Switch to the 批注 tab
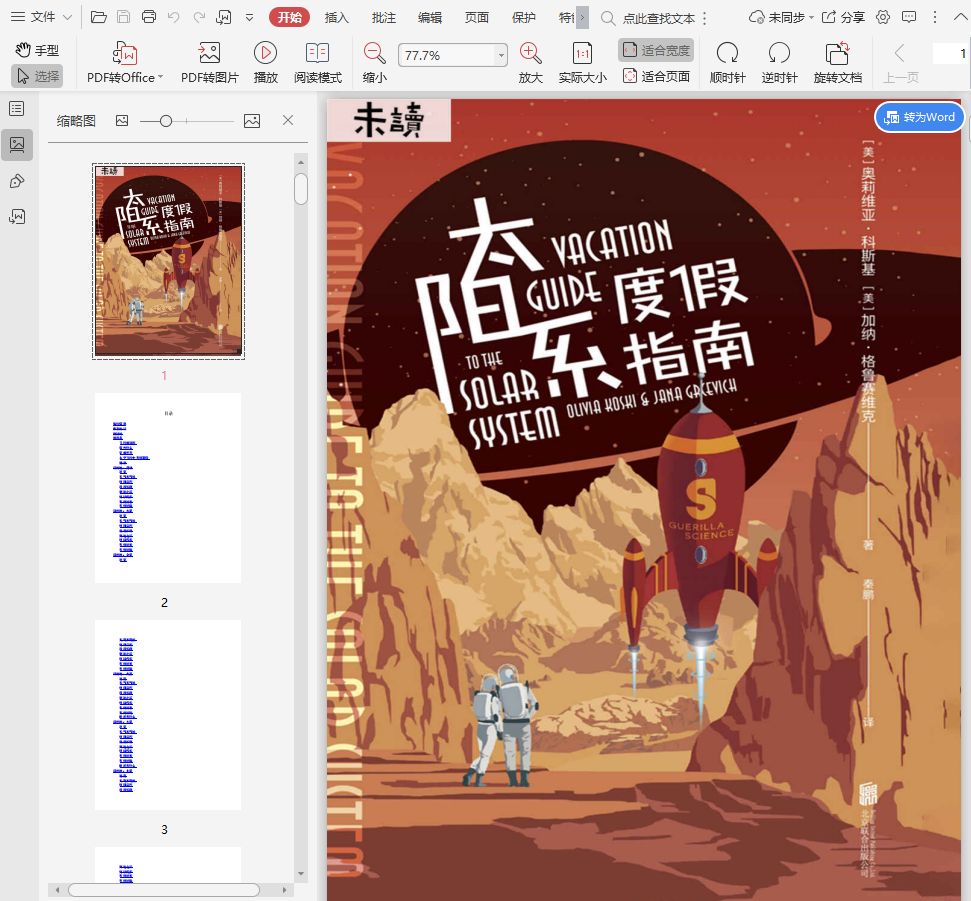Viewport: 971px width, 901px height. (x=383, y=17)
